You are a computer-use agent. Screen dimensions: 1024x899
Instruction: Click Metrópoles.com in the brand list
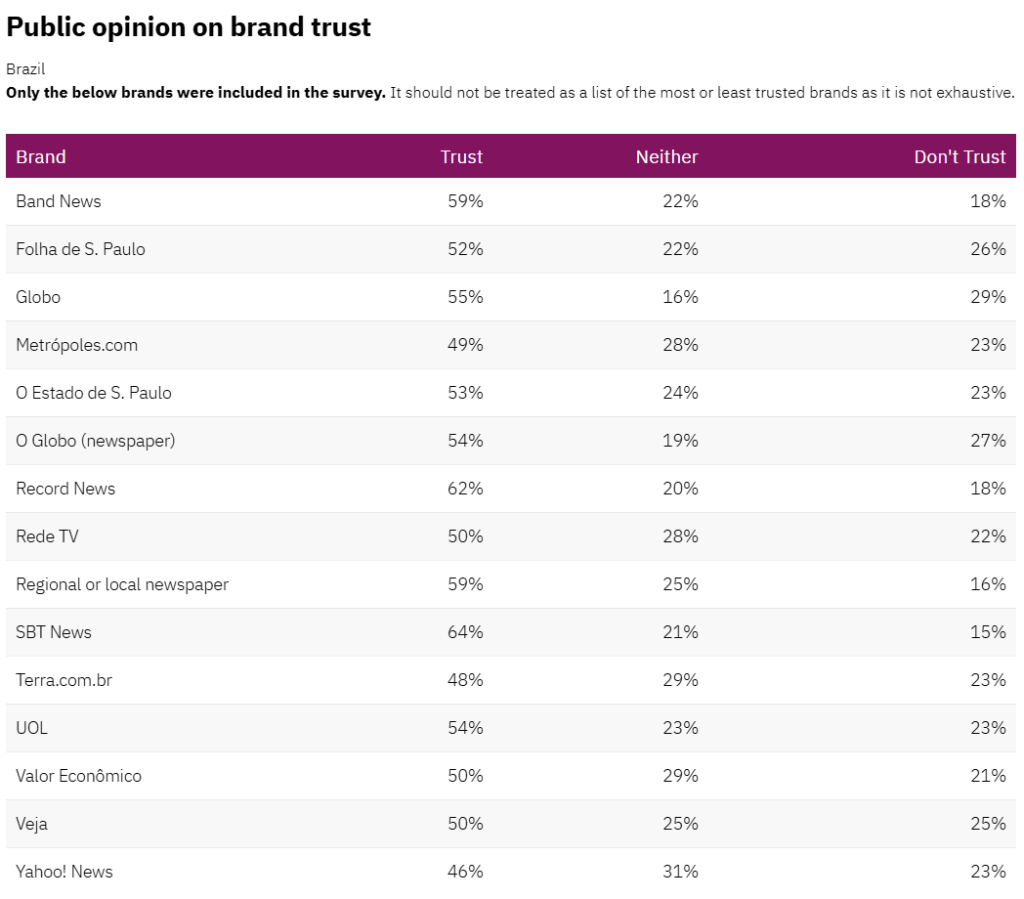point(77,345)
